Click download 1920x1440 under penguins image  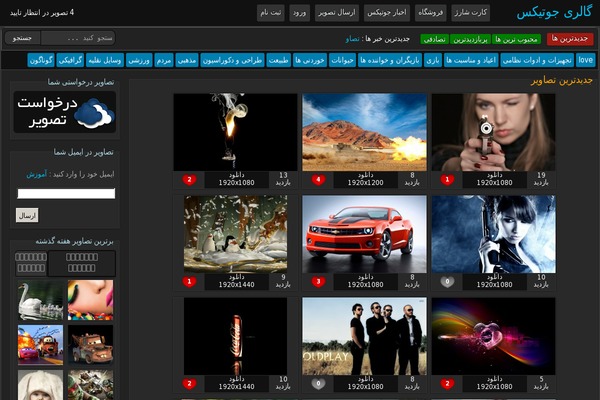pyautogui.click(x=236, y=281)
